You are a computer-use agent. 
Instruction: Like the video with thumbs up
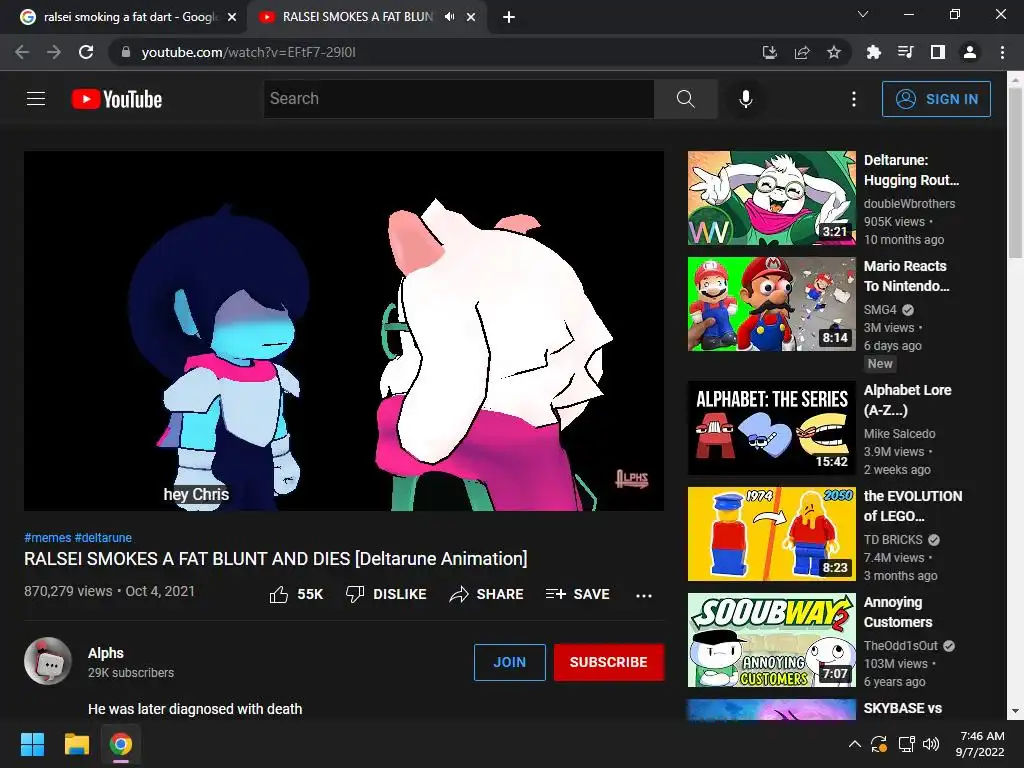tap(296, 594)
